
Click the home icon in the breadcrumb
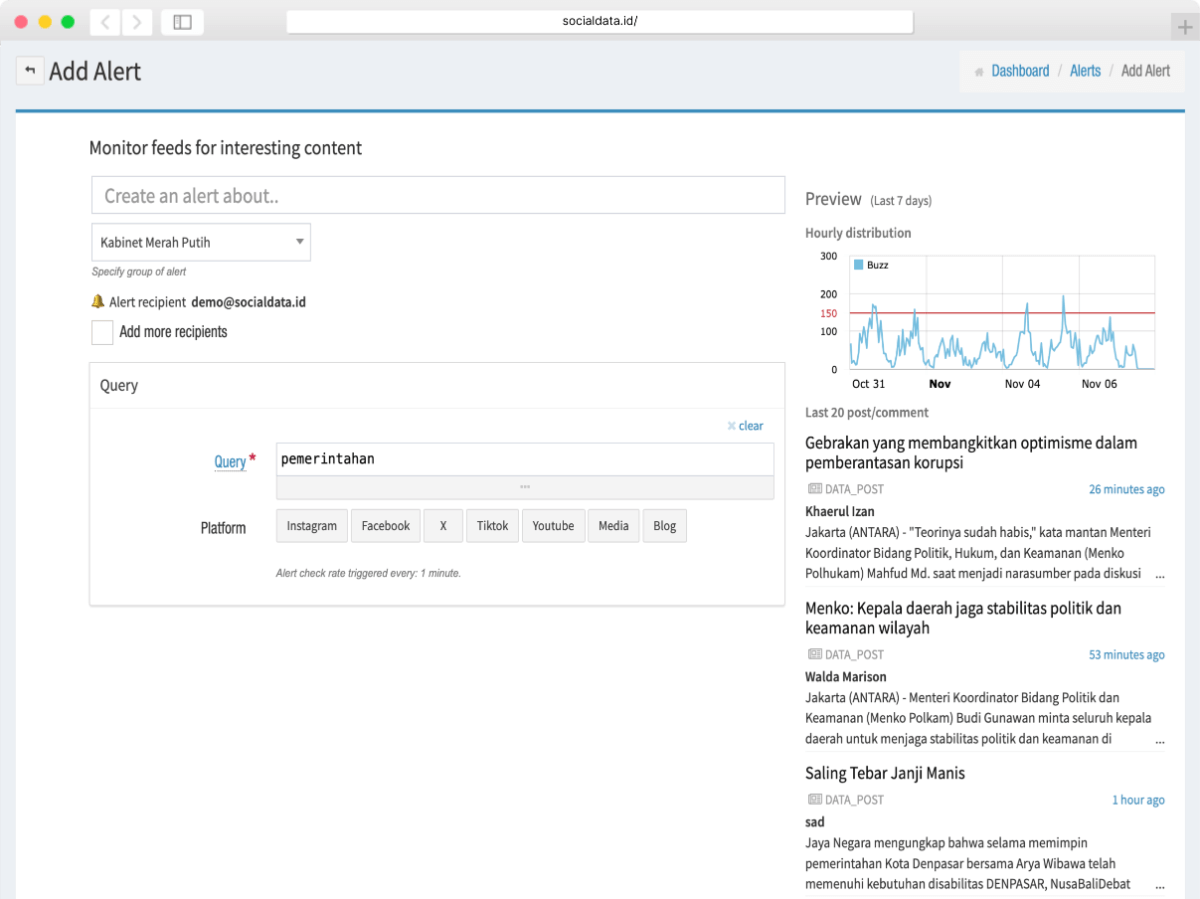[978, 72]
